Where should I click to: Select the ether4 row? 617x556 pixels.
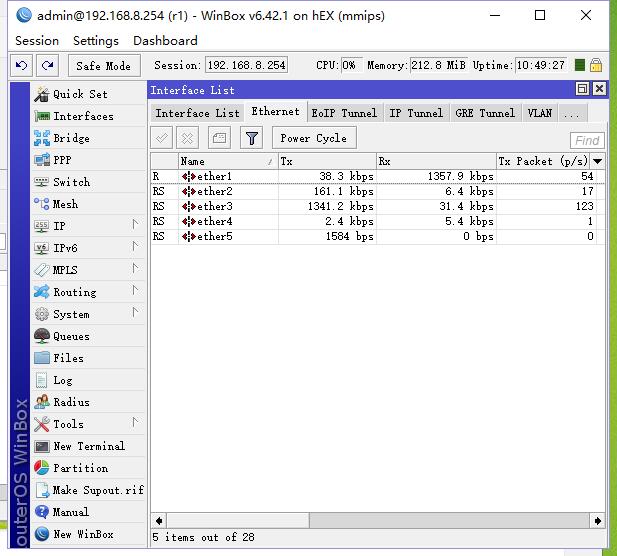coord(377,221)
